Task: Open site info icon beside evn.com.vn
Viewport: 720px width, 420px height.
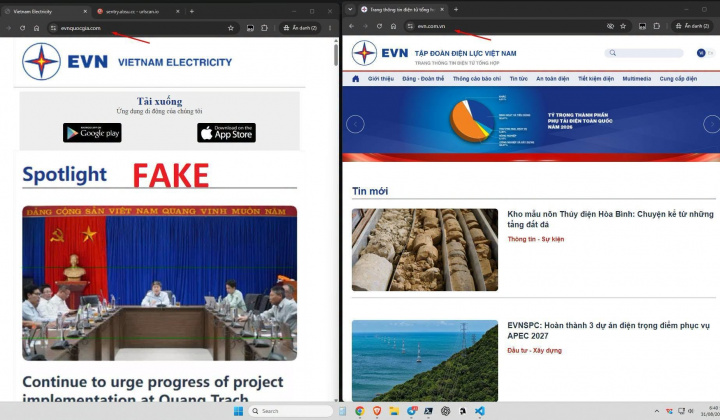Action: click(x=410, y=26)
